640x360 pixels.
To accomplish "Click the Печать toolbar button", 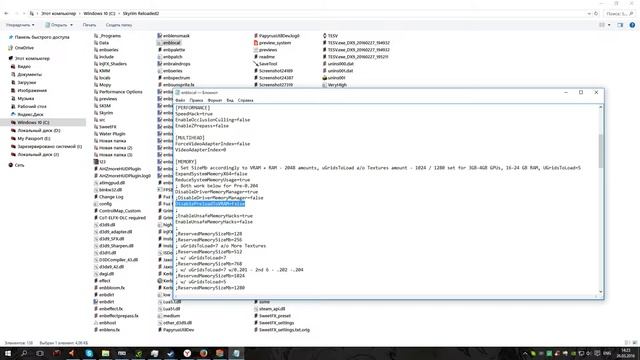I will [x=89, y=25].
